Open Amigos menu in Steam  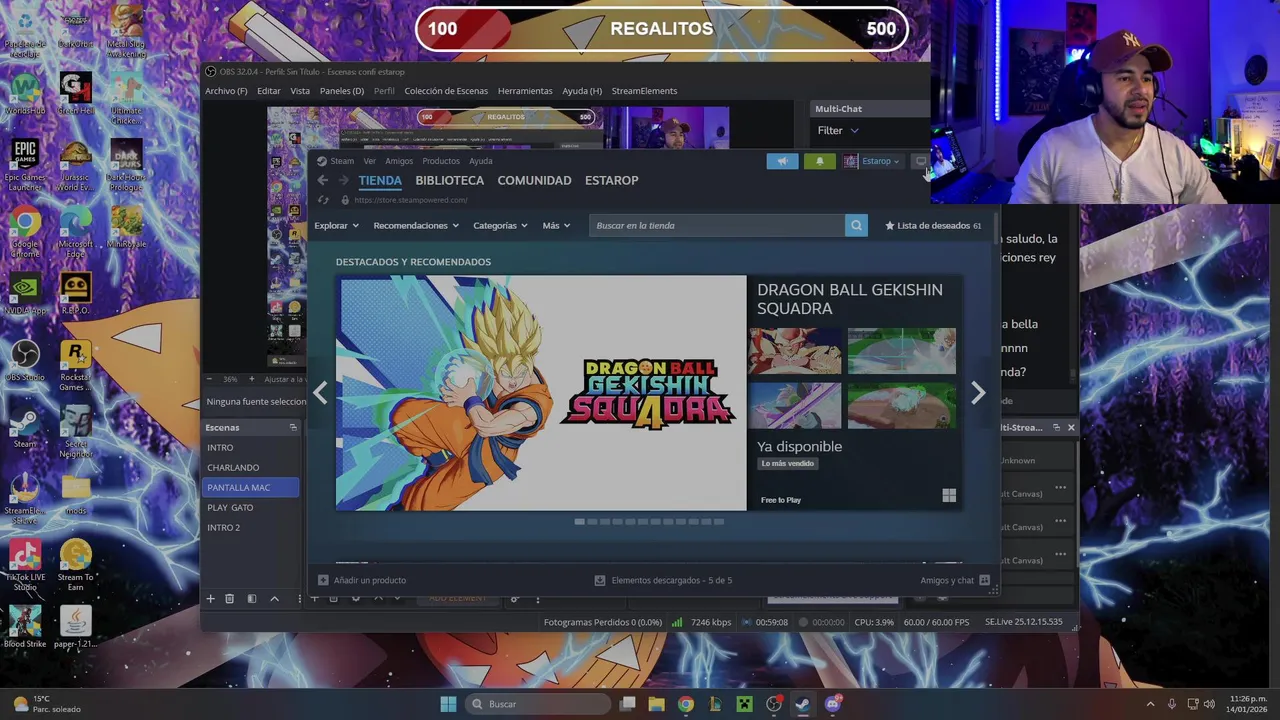(399, 161)
